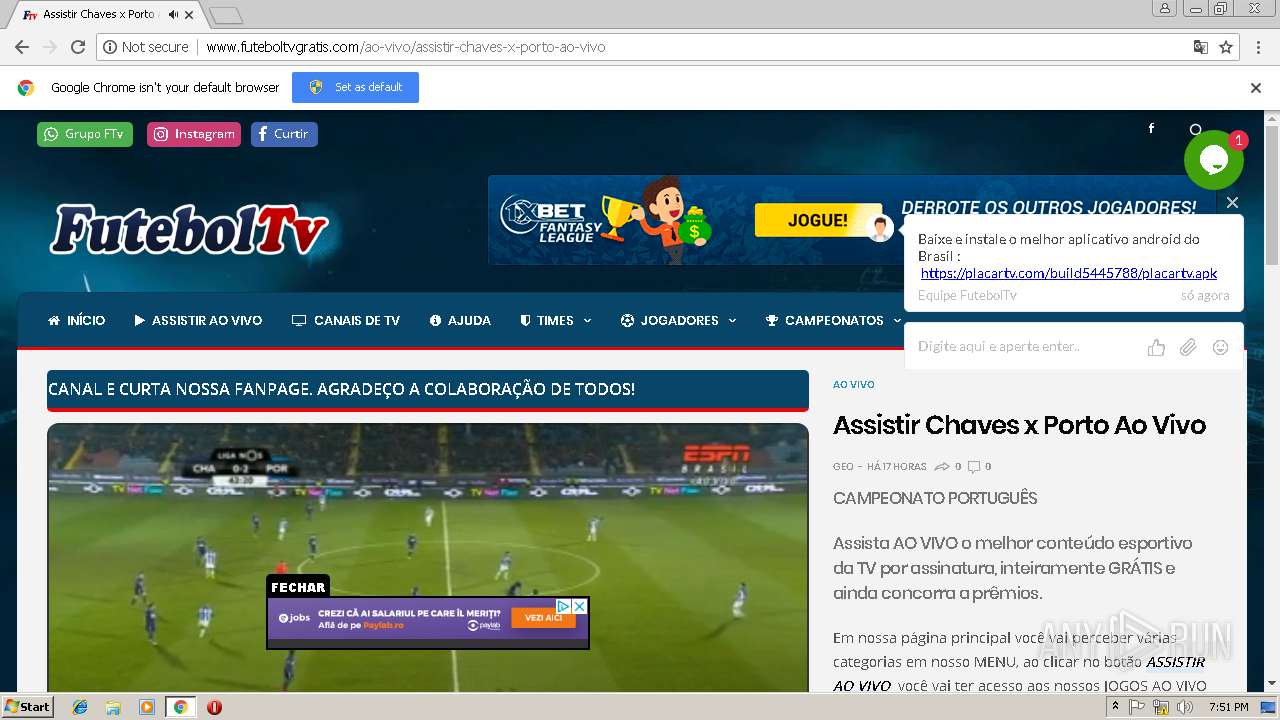Open the Windows Start button
The height and width of the screenshot is (720, 1280).
pyautogui.click(x=27, y=707)
